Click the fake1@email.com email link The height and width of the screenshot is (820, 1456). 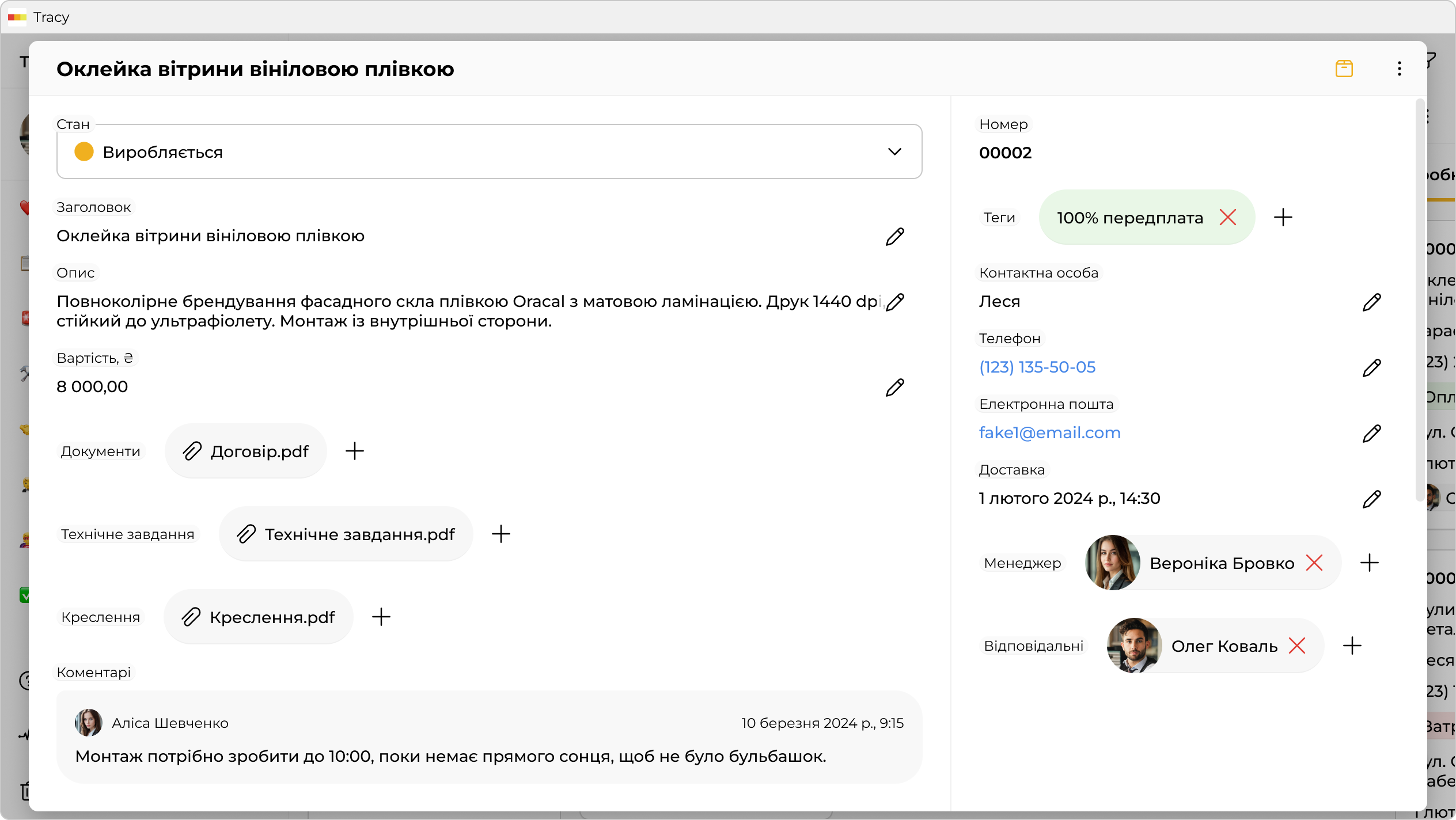coord(1049,433)
